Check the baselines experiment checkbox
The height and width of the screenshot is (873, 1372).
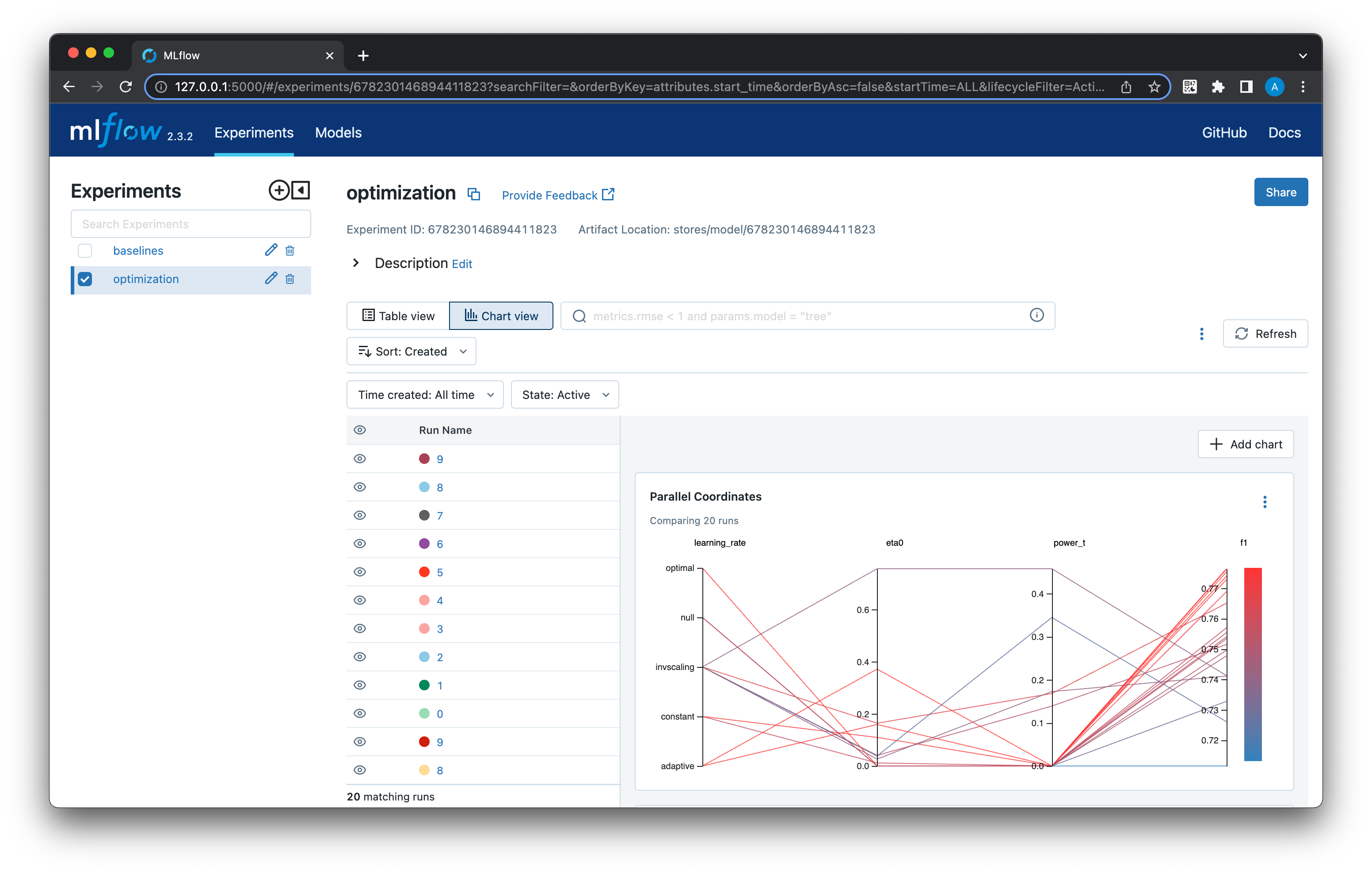point(85,251)
